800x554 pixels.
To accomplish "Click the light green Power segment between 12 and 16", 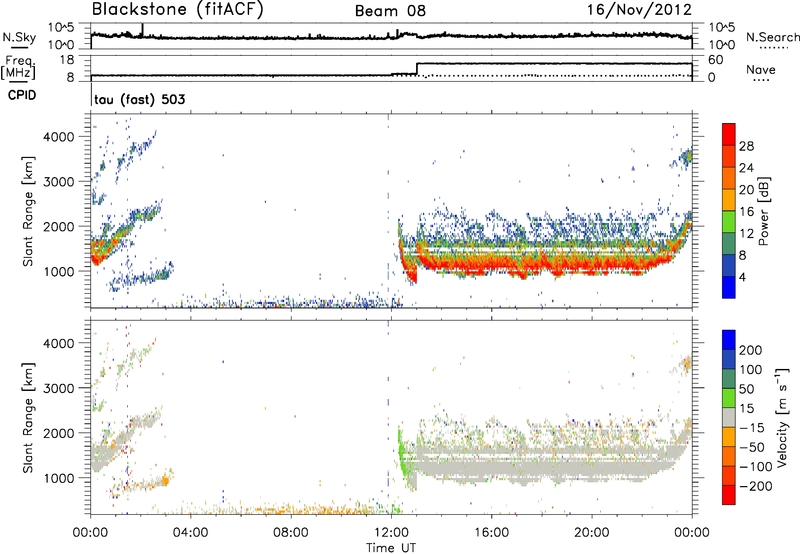I will [x=729, y=221].
